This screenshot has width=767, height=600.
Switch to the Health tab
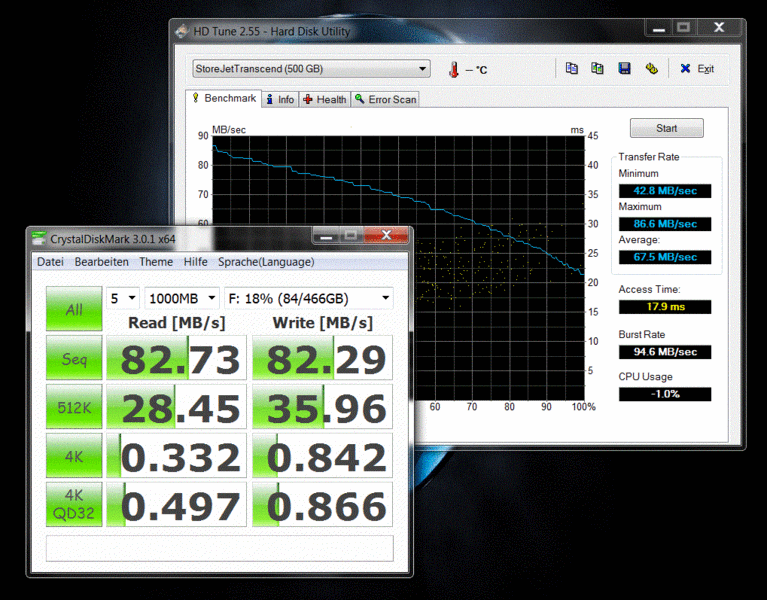tap(325, 99)
